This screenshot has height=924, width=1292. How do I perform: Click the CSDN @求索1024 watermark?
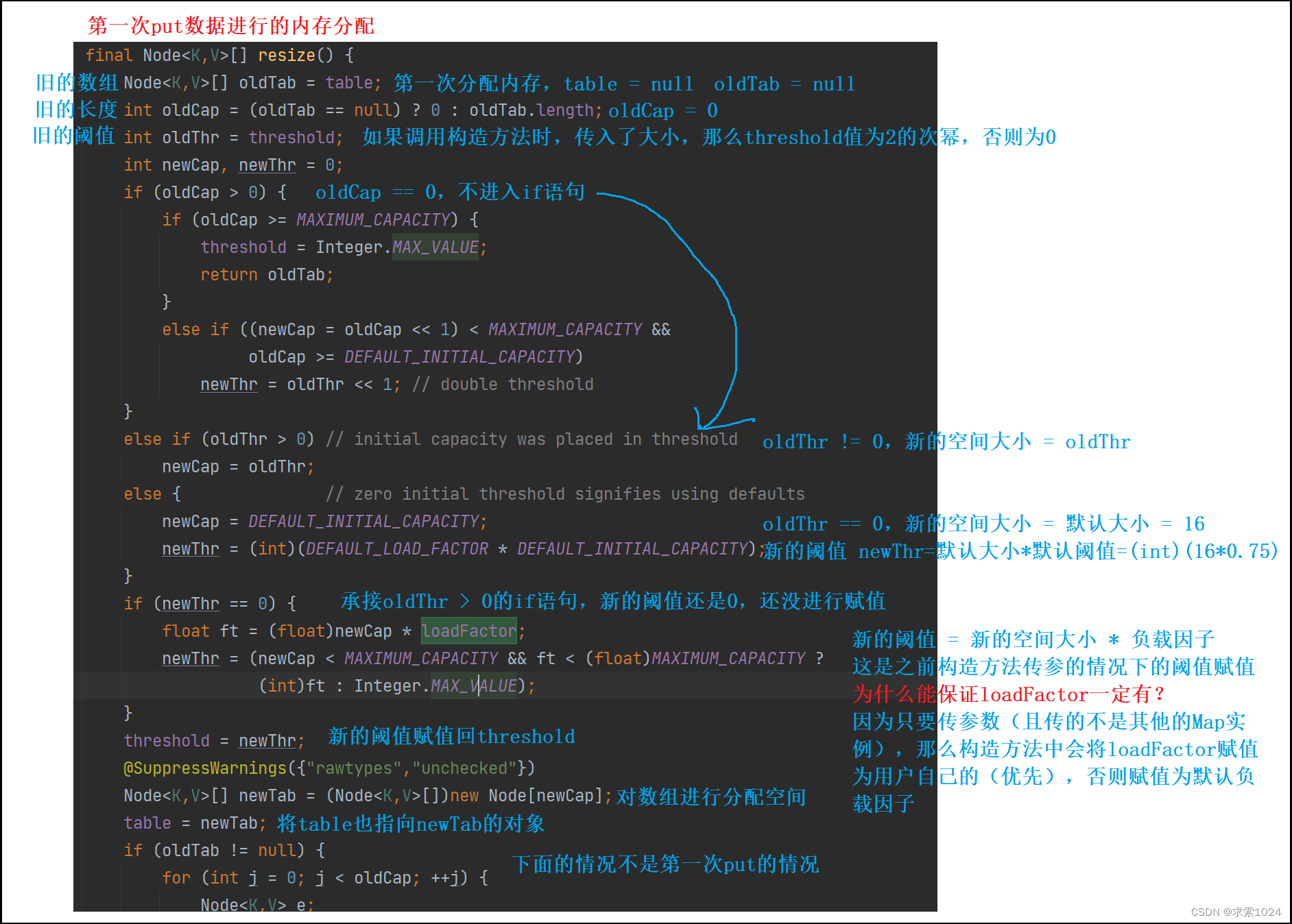(x=1236, y=912)
